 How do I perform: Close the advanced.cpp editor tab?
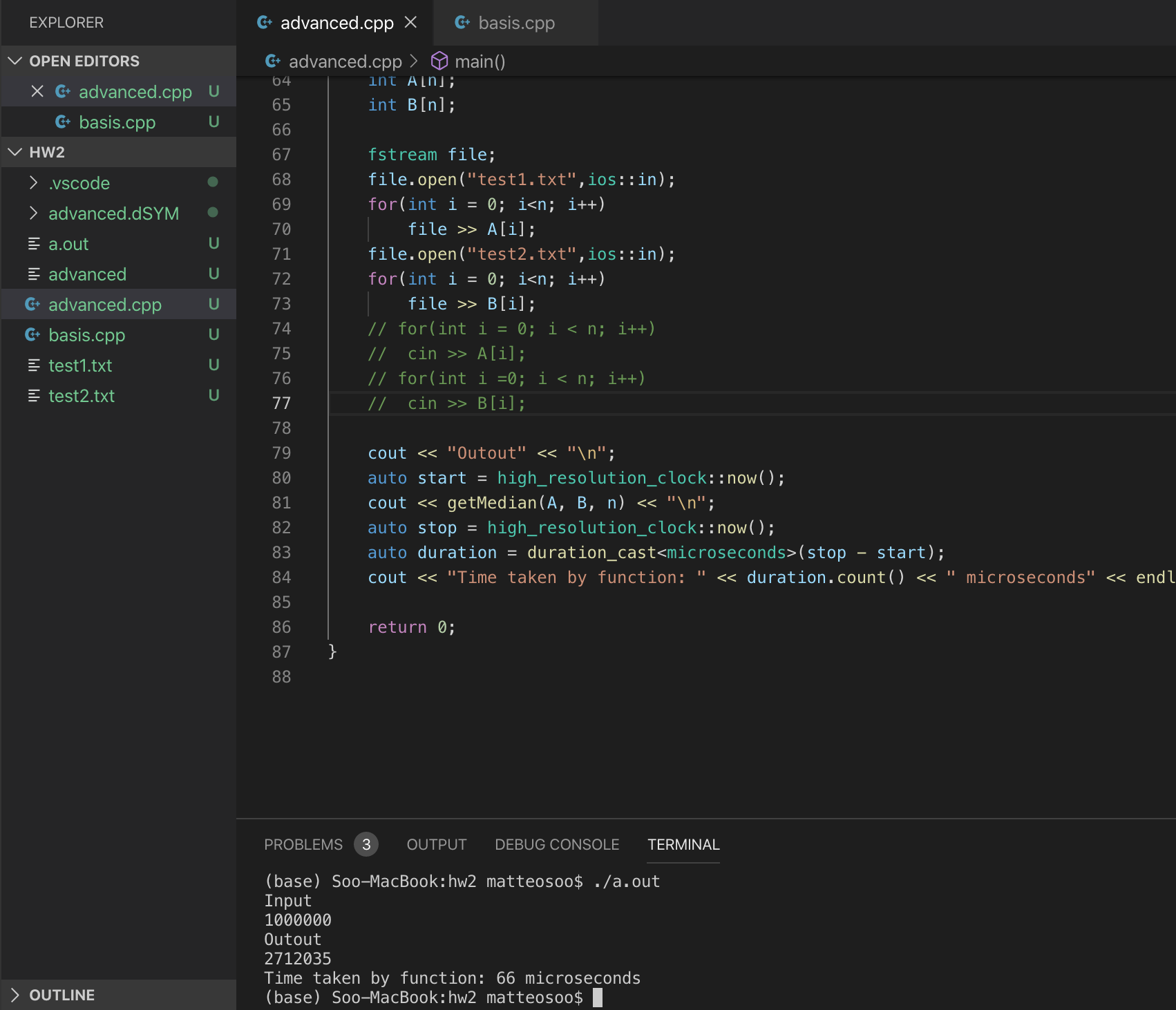click(410, 23)
